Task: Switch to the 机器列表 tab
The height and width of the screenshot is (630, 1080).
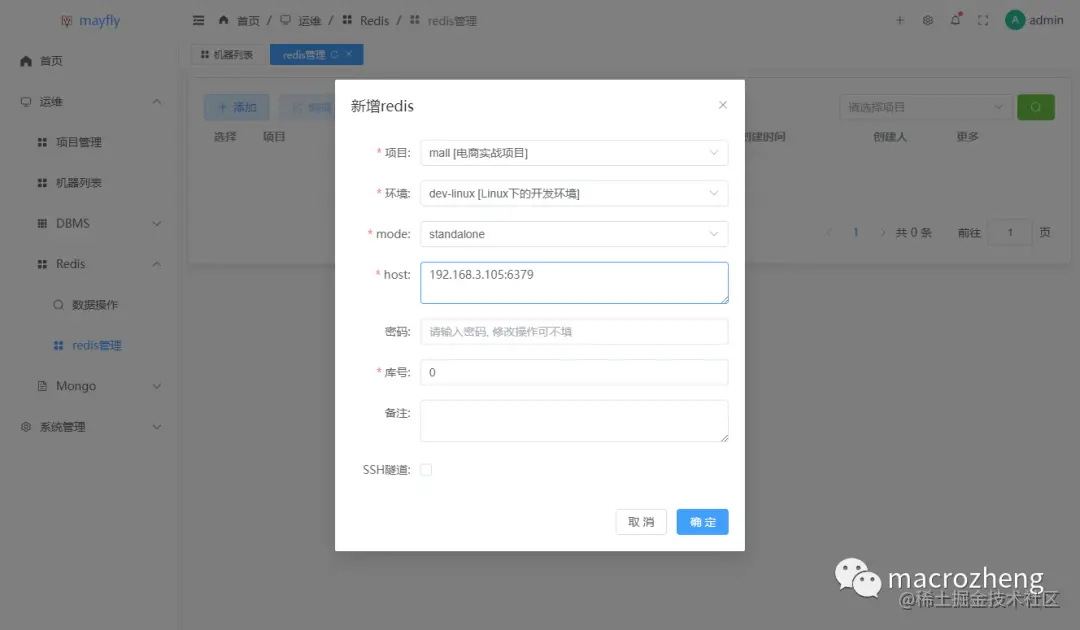Action: tap(227, 54)
